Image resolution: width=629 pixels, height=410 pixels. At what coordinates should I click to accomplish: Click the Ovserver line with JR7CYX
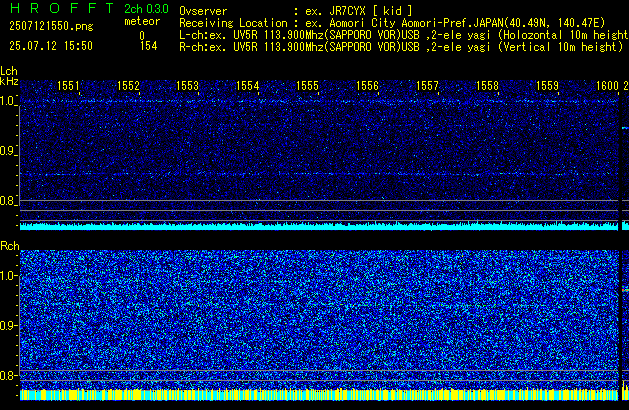[x=296, y=11]
